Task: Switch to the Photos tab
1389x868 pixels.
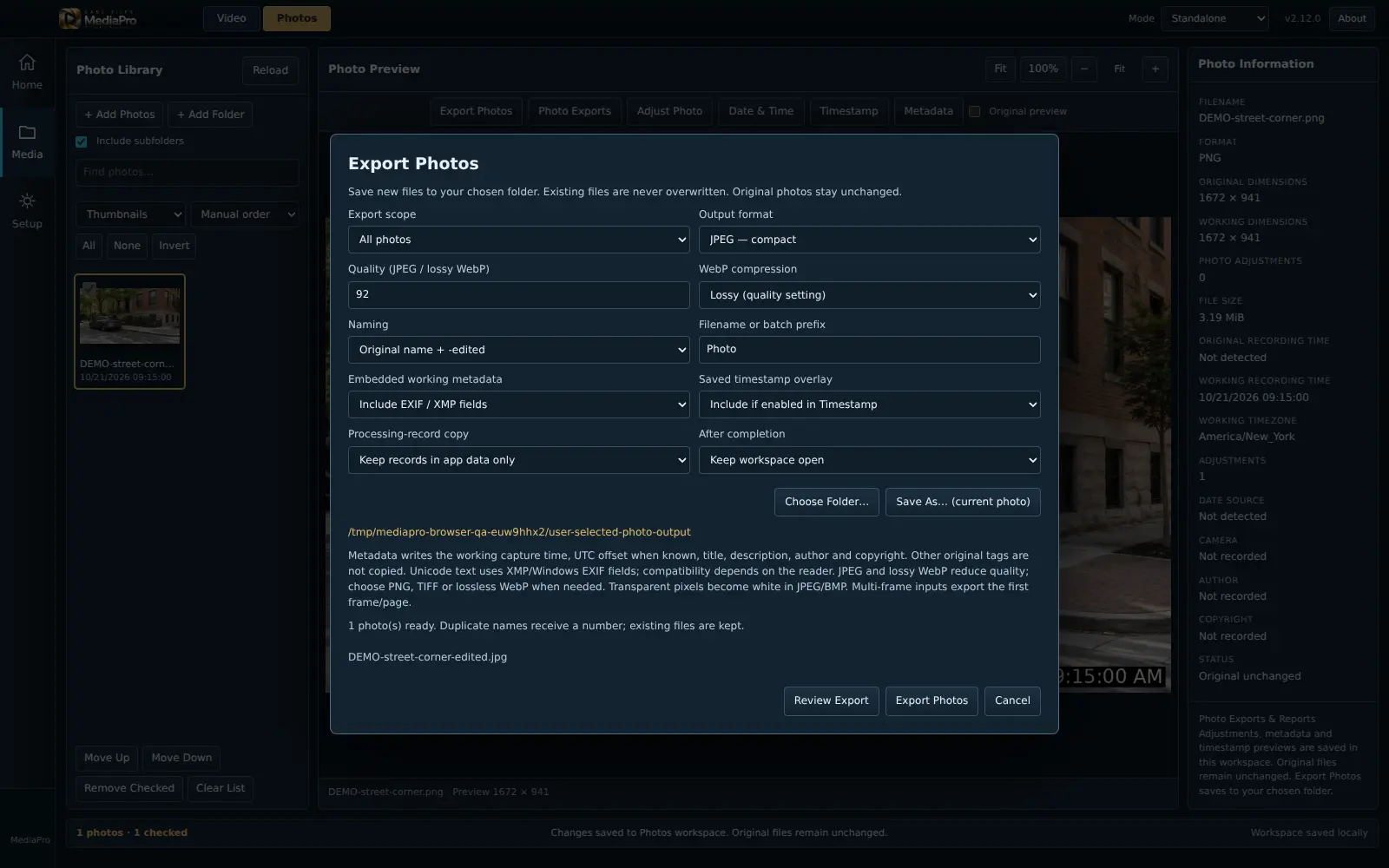Action: click(x=297, y=18)
